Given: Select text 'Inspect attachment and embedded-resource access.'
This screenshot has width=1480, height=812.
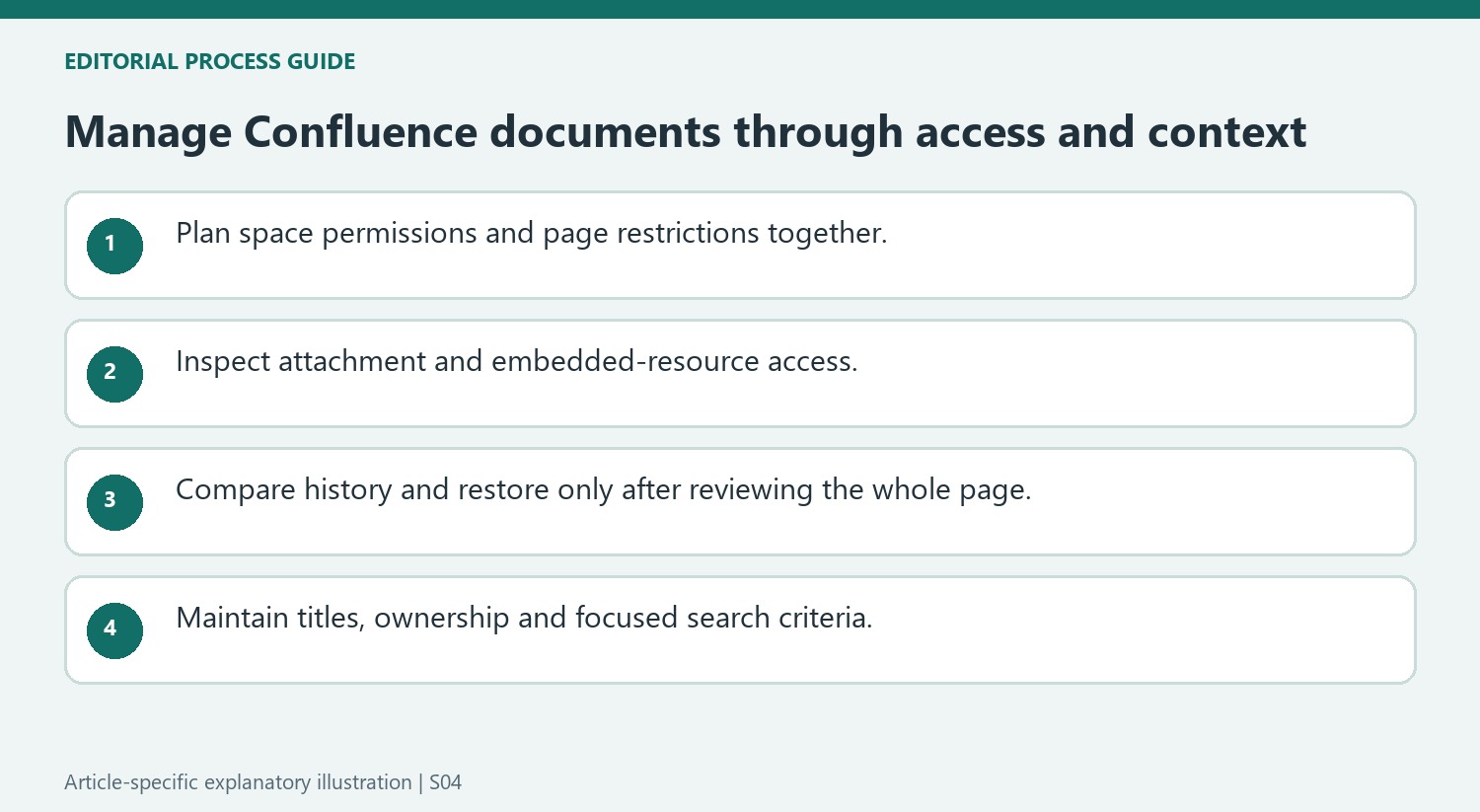Looking at the screenshot, I should click(x=517, y=362).
